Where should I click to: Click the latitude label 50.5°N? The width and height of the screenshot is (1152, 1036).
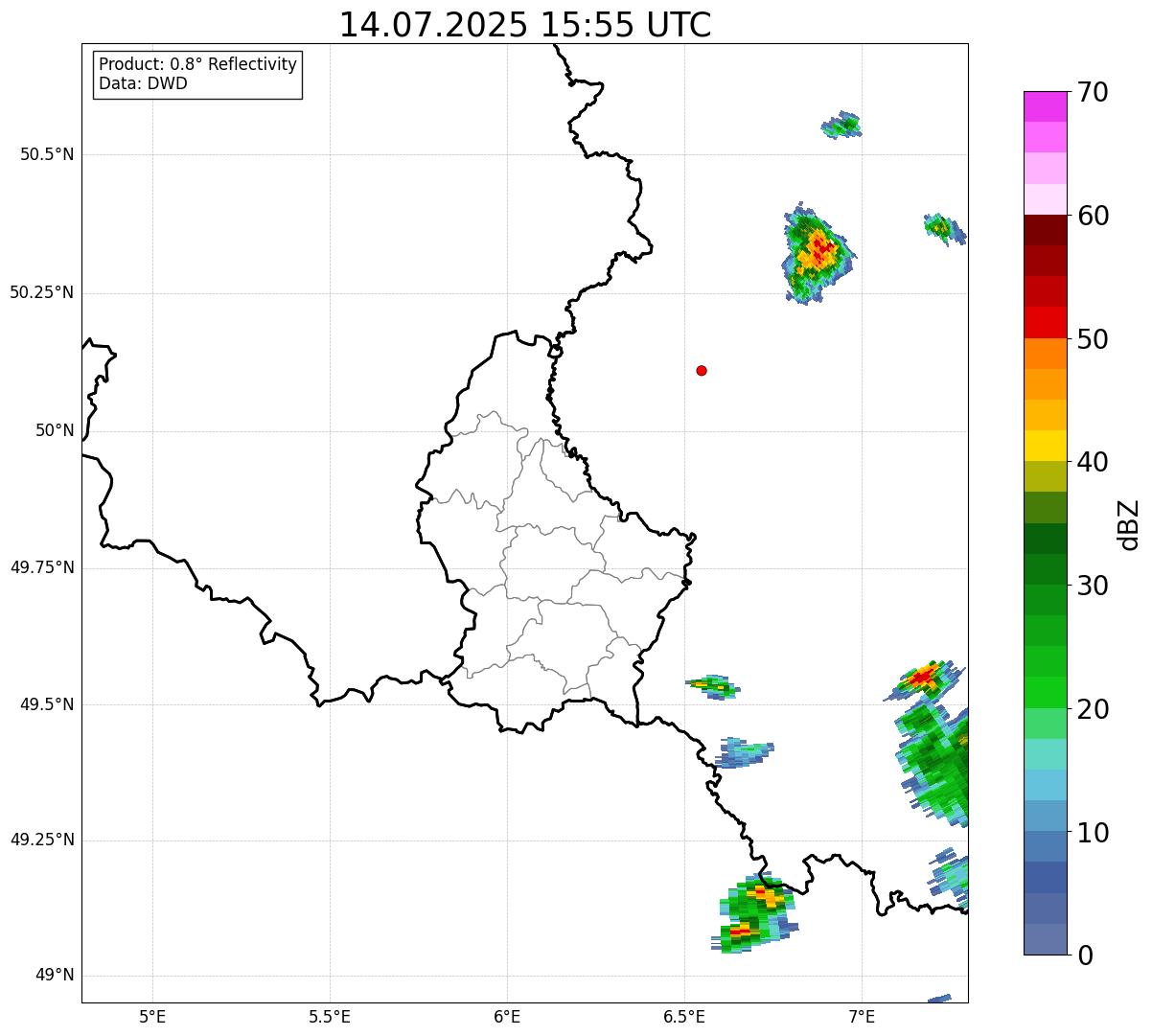coord(46,154)
